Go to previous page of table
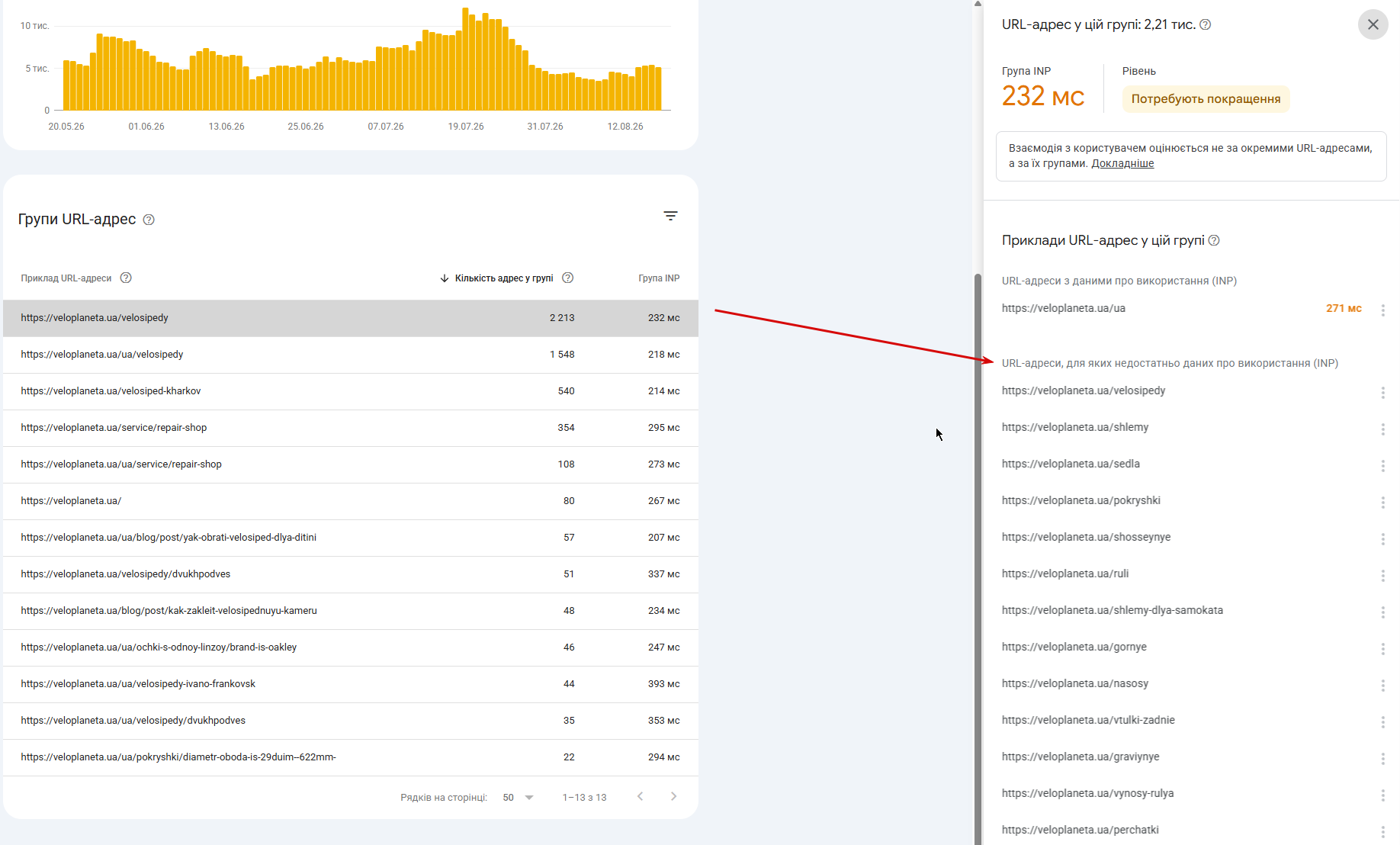The image size is (1400, 845). 640,797
